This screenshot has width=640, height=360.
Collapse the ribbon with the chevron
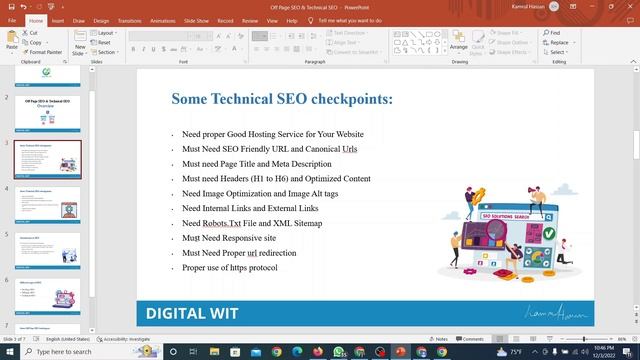(633, 62)
